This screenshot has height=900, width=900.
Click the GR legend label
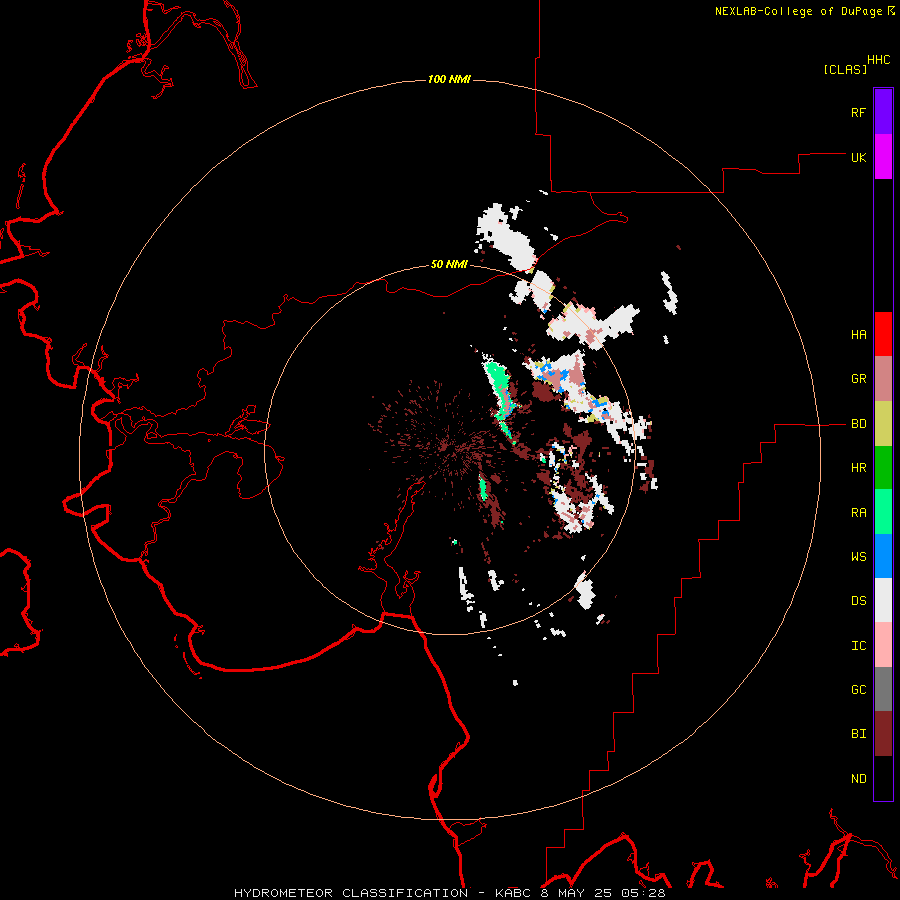click(858, 379)
